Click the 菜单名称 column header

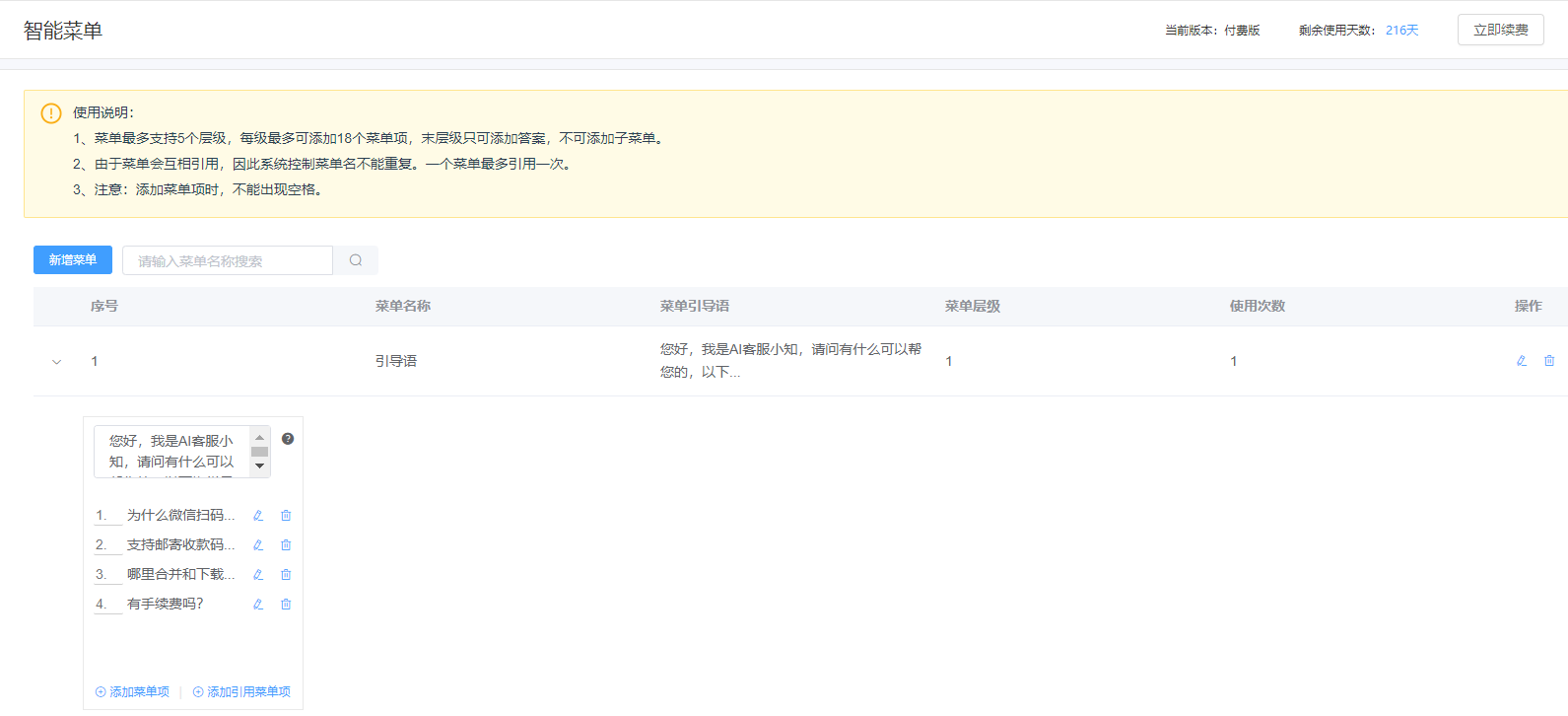(403, 307)
